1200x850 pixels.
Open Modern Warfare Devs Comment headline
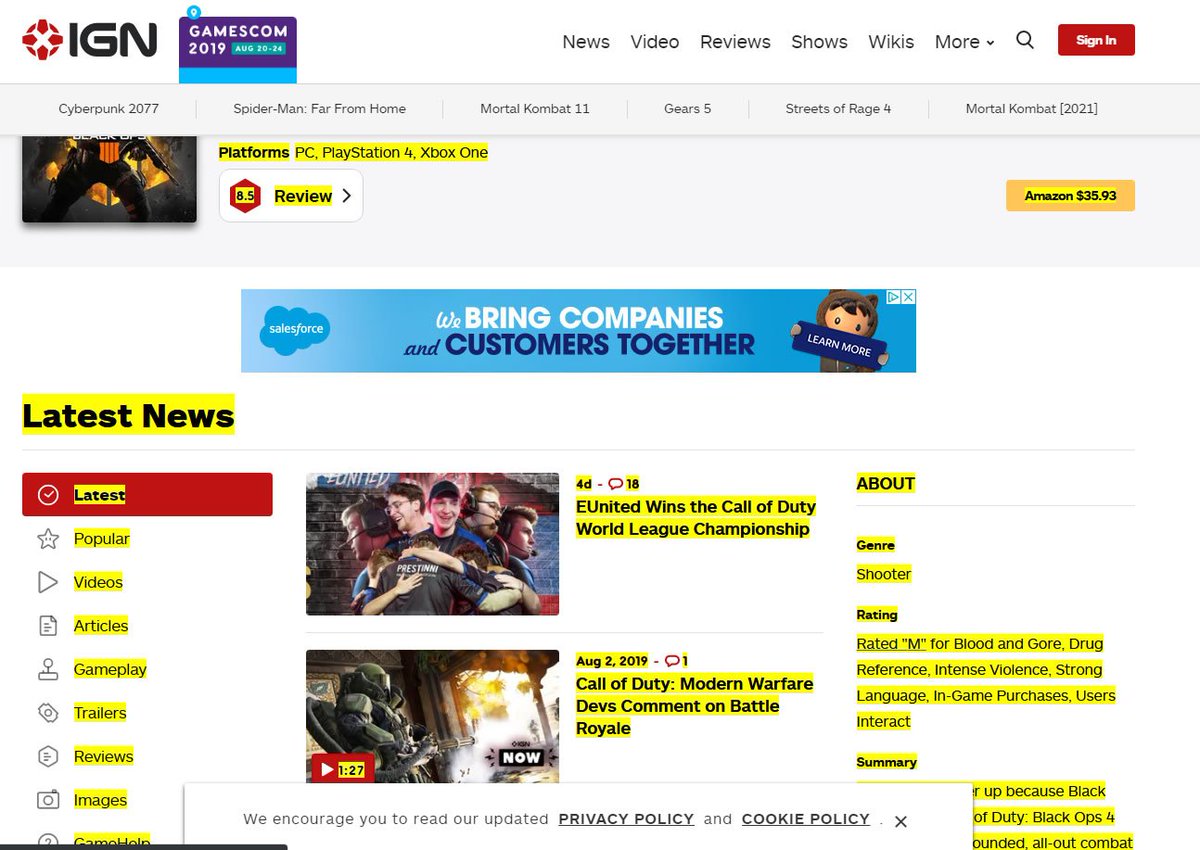click(x=694, y=706)
